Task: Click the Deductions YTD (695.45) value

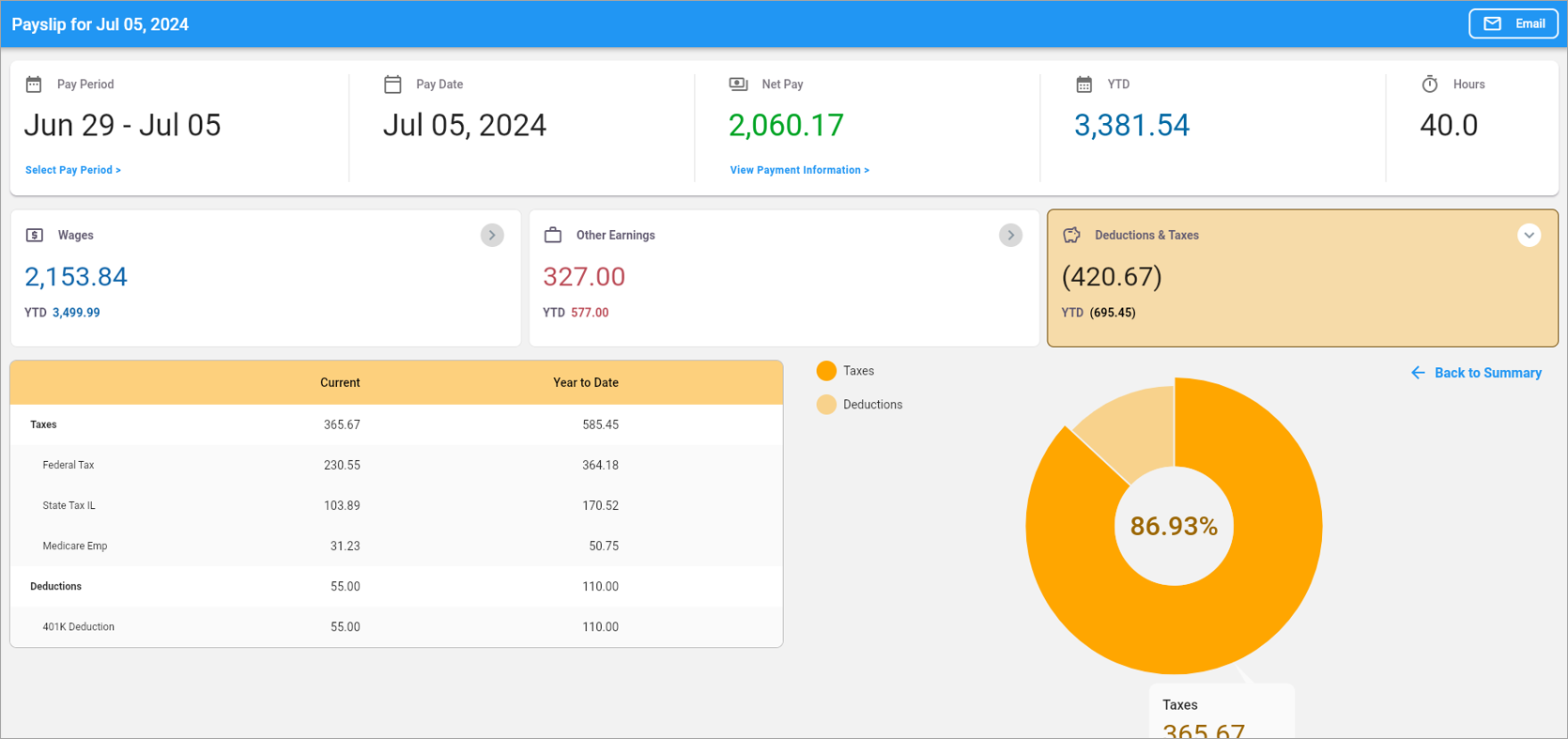Action: pos(1113,313)
